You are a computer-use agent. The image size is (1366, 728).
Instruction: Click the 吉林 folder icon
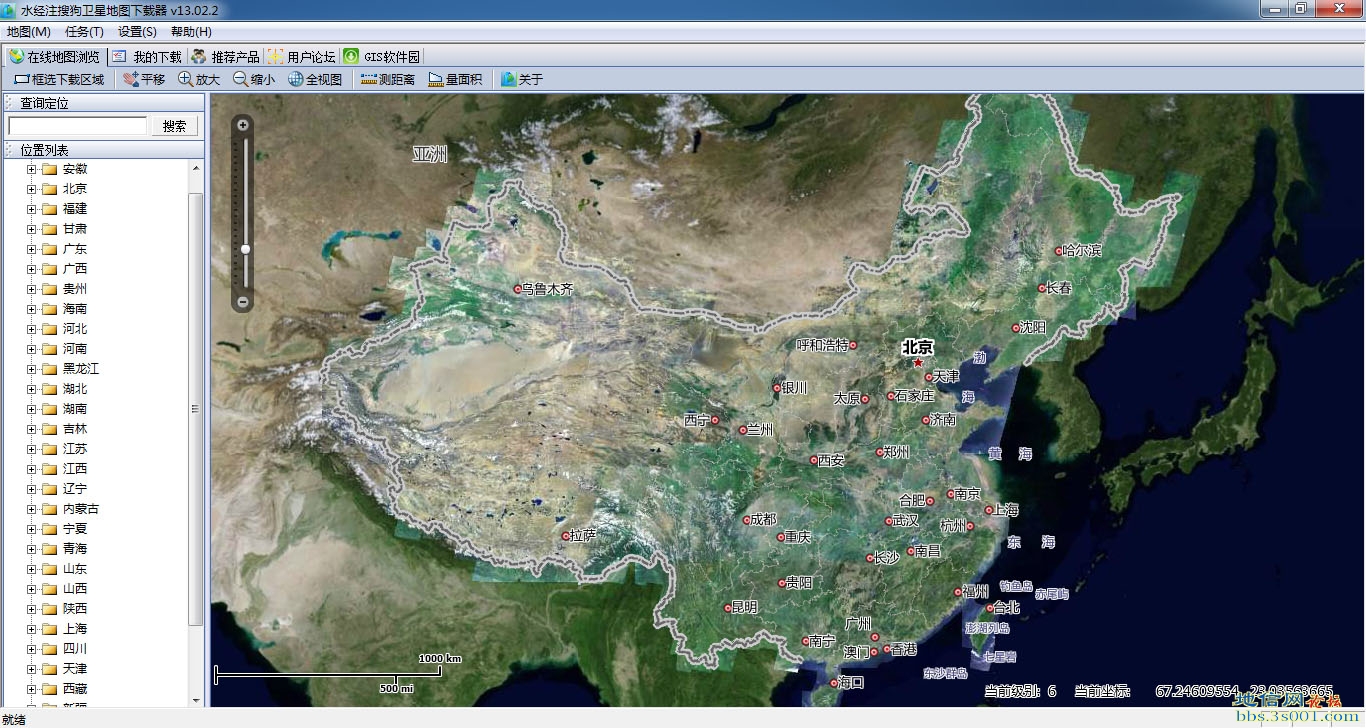(x=49, y=429)
